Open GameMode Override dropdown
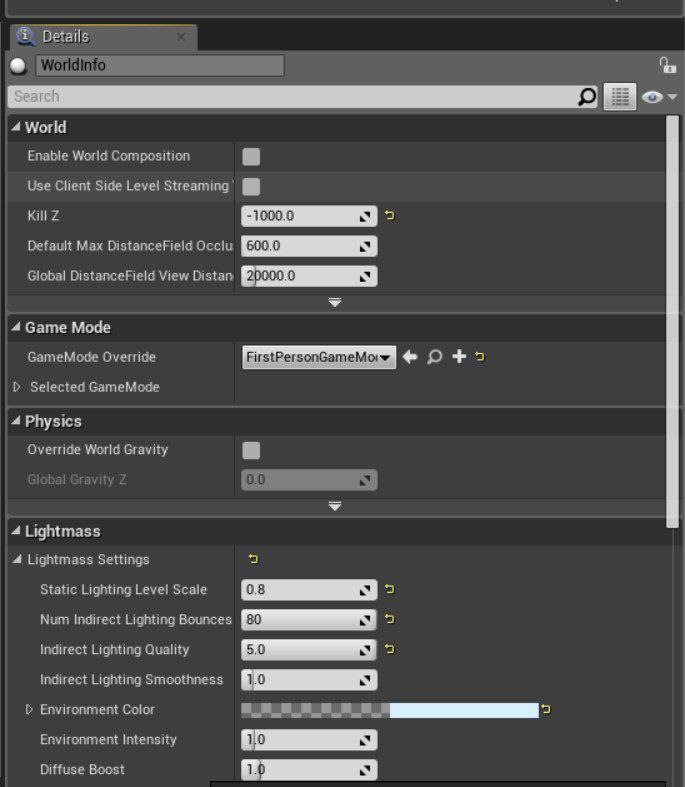Screen dimensions: 685x787 click(319, 357)
